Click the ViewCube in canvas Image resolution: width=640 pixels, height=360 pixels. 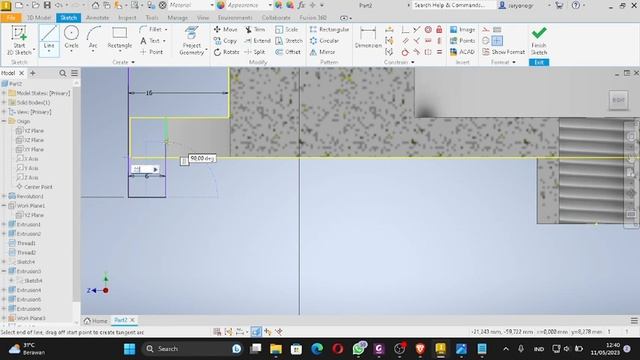click(618, 100)
